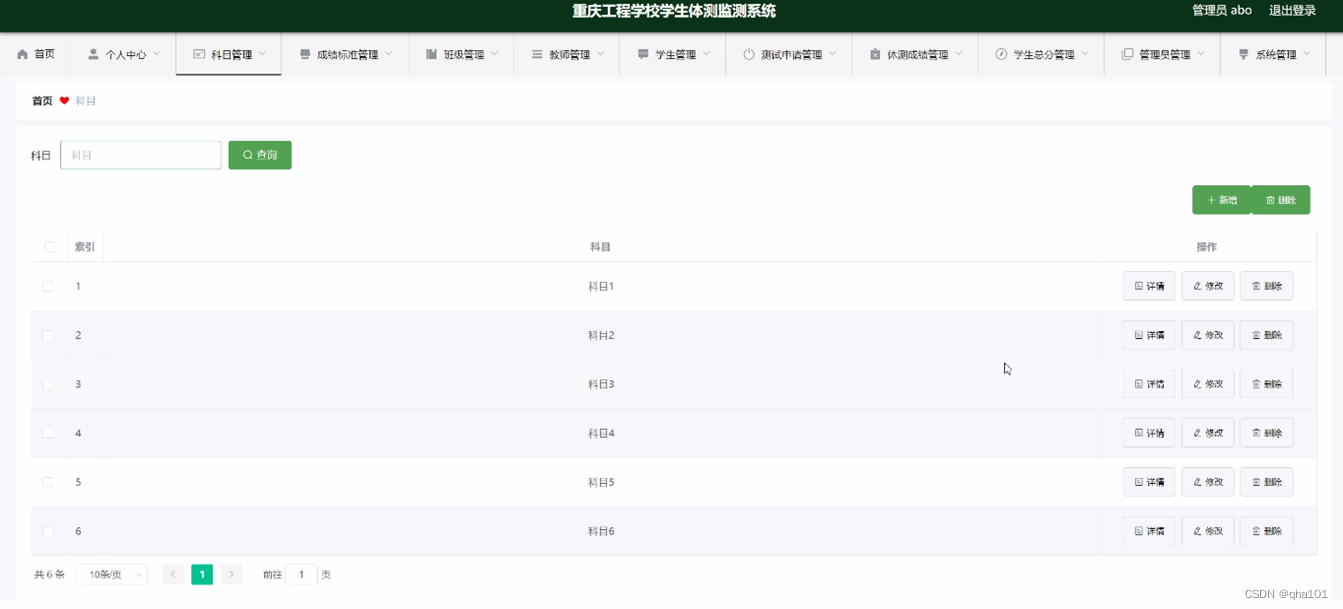
Task: Click 修改 button for 科目3 row
Action: click(x=1208, y=384)
